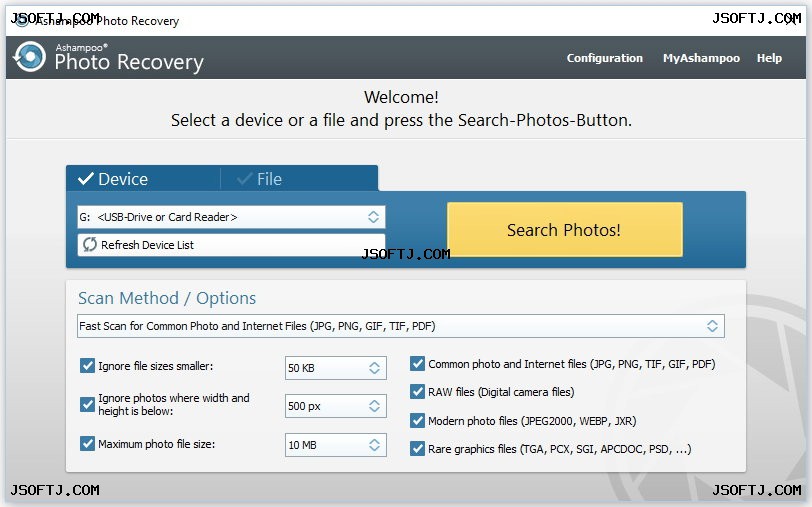
Task: Open the Help menu
Action: [769, 58]
